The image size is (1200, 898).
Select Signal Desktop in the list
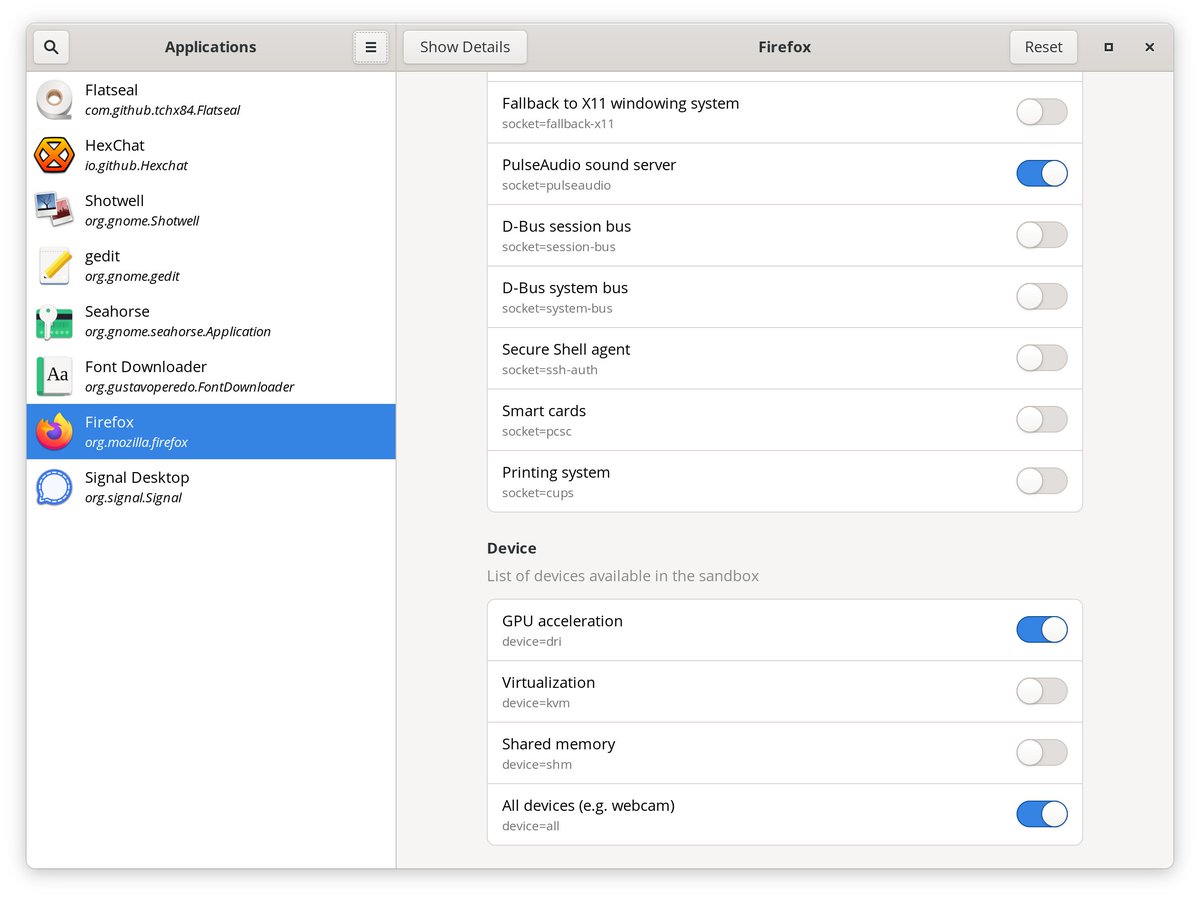click(211, 487)
